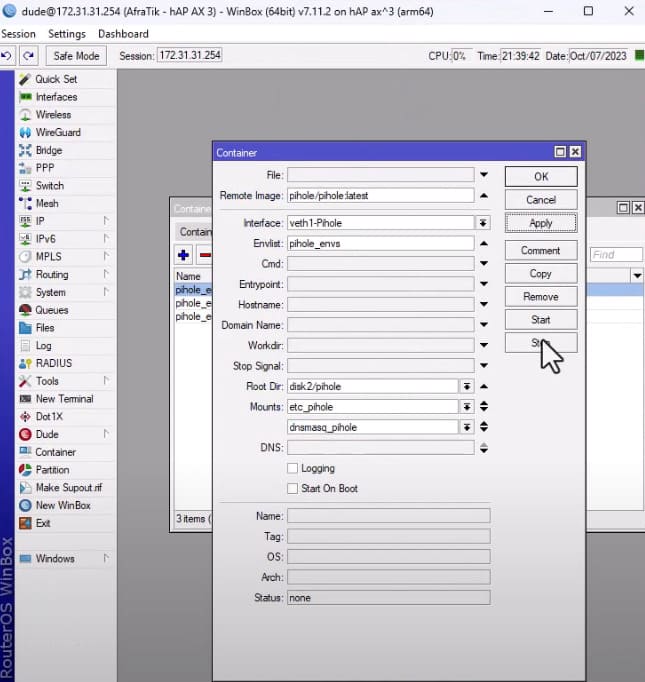The width and height of the screenshot is (645, 682).
Task: Open the Dashboard menu
Action: click(123, 34)
